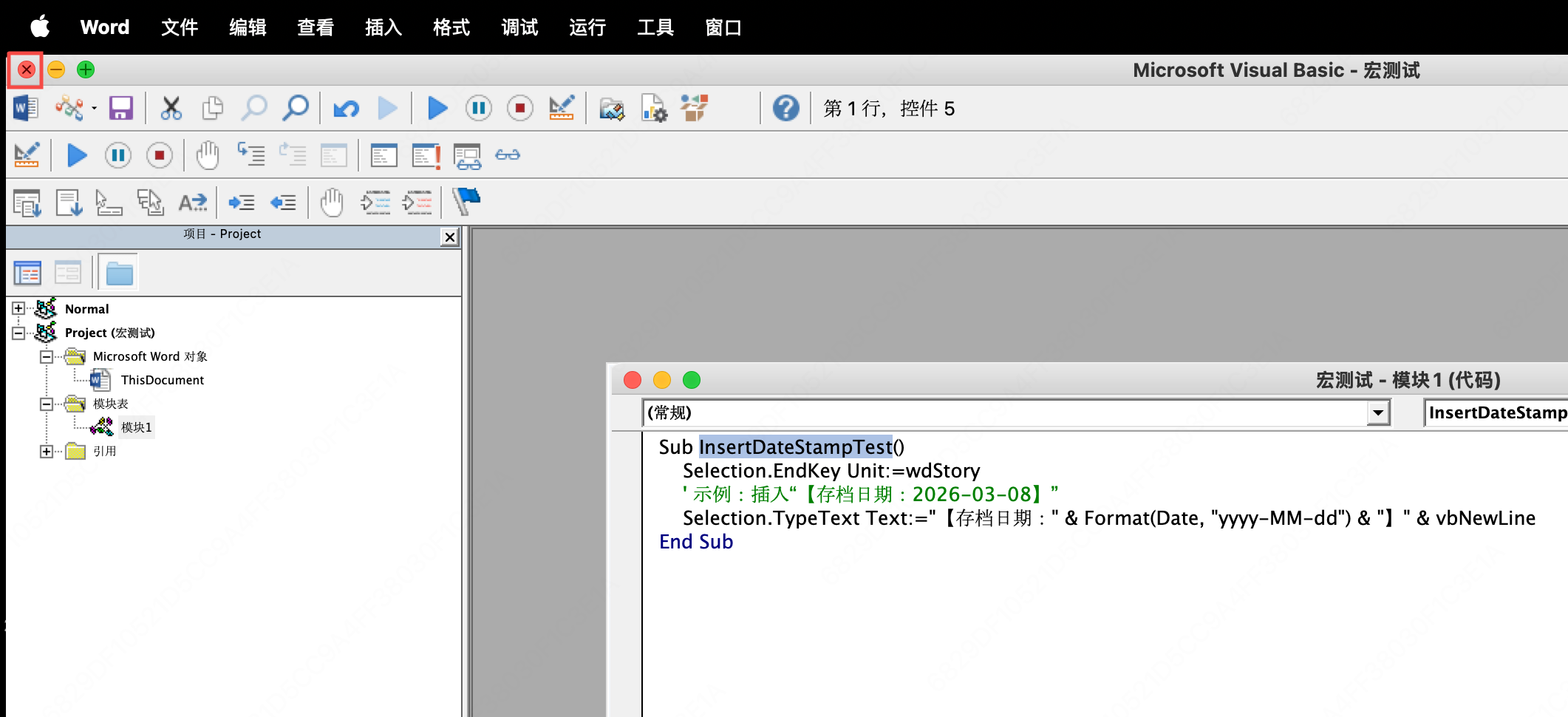
Task: Click the Stop icon in the Standard toolbar
Action: click(520, 109)
